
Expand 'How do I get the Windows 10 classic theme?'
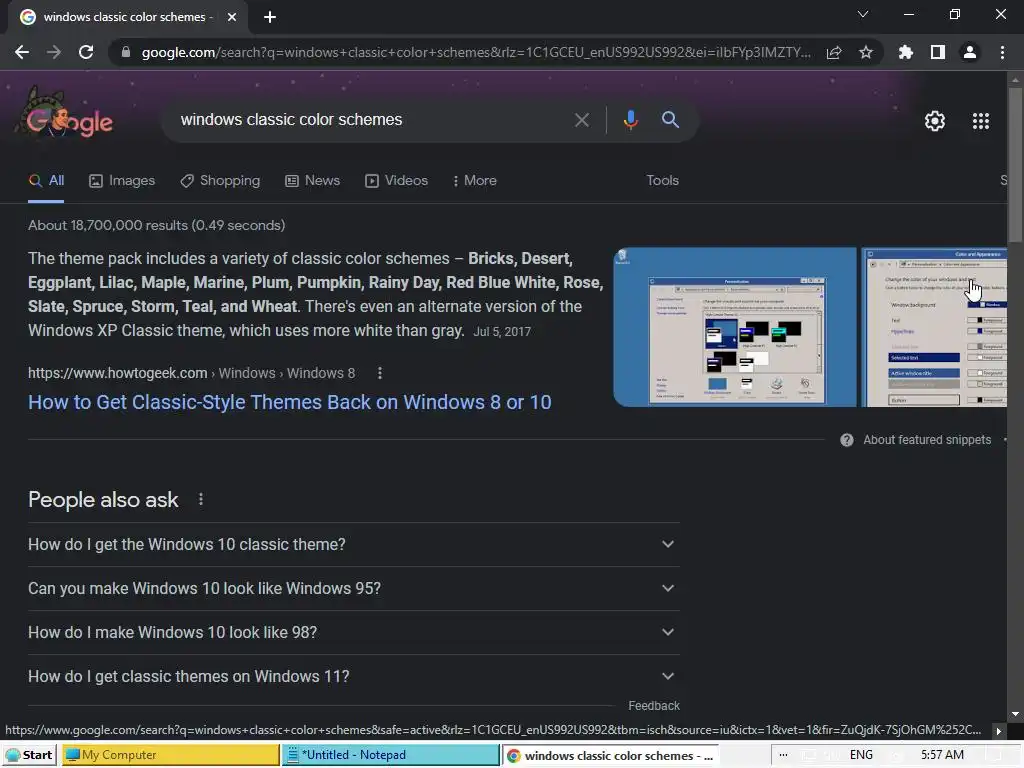(x=353, y=545)
